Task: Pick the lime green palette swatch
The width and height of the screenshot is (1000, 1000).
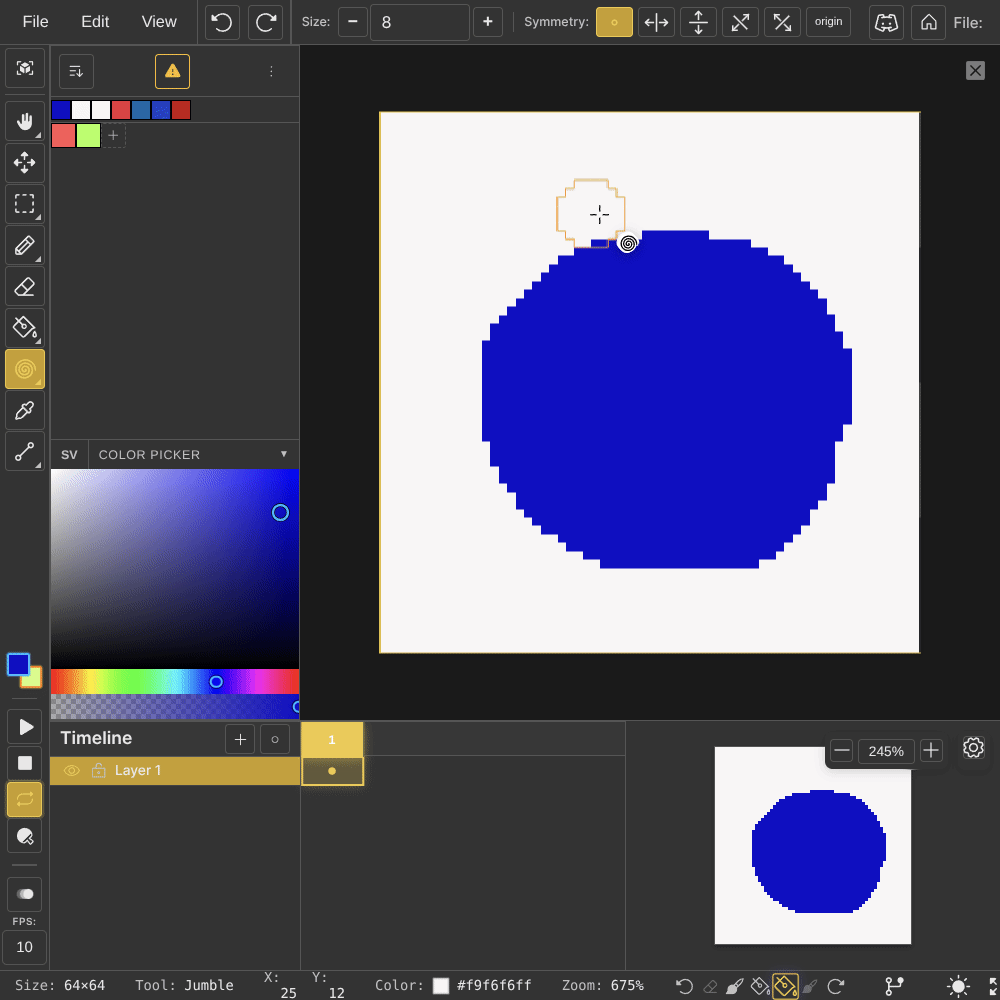Action: [88, 135]
